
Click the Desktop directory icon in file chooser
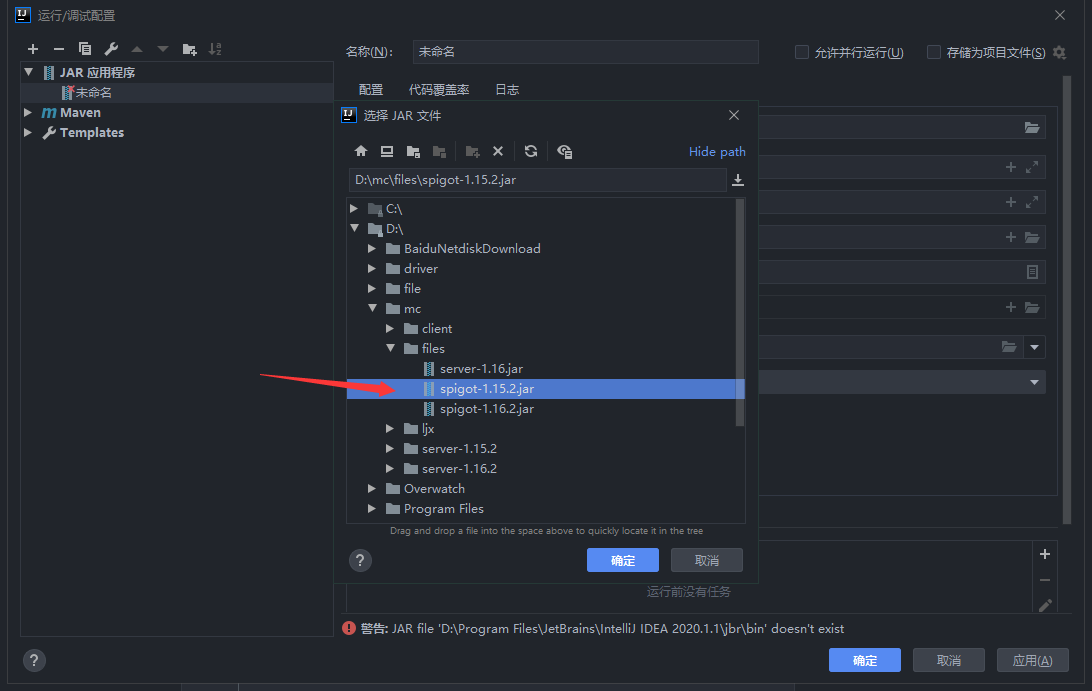pos(387,151)
